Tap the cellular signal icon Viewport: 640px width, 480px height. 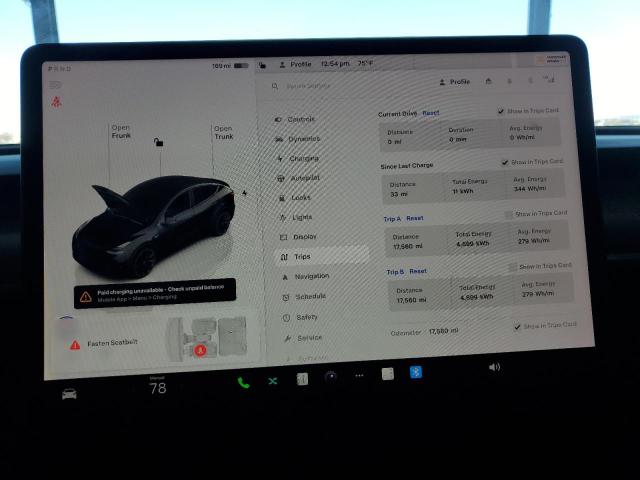550,80
